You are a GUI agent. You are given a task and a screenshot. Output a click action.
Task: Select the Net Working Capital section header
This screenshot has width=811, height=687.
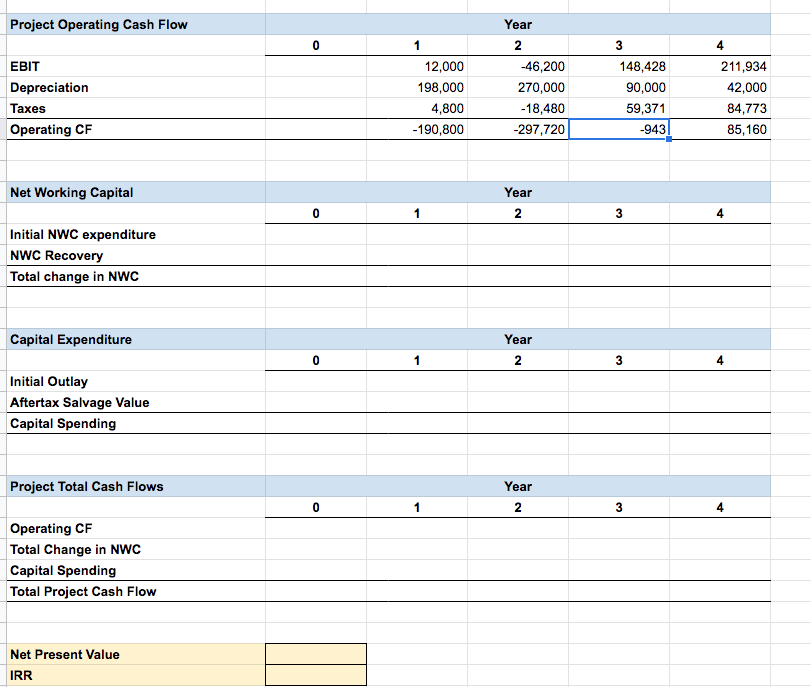136,192
